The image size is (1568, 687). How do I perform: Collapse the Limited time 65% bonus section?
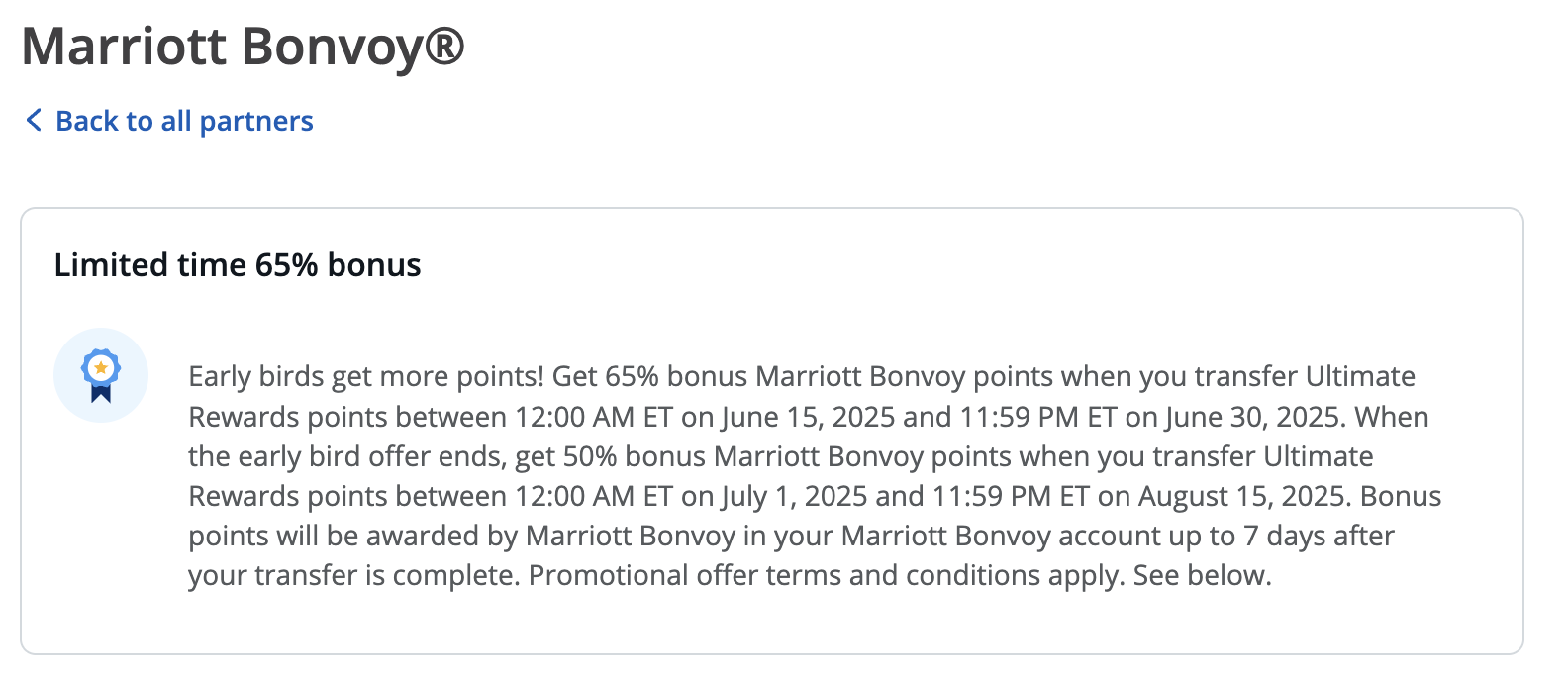pyautogui.click(x=238, y=264)
